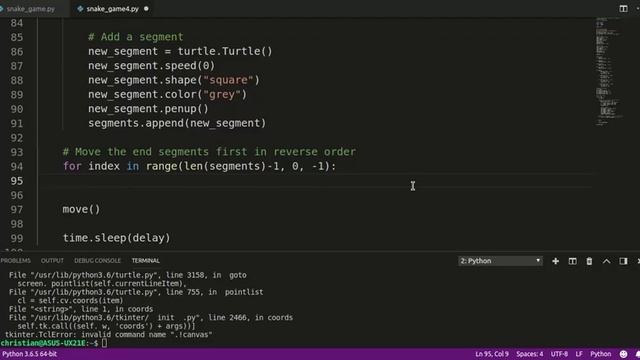Change end-of-line sequence 'LF'
Image resolution: width=640 pixels, height=360 pixels.
point(579,354)
